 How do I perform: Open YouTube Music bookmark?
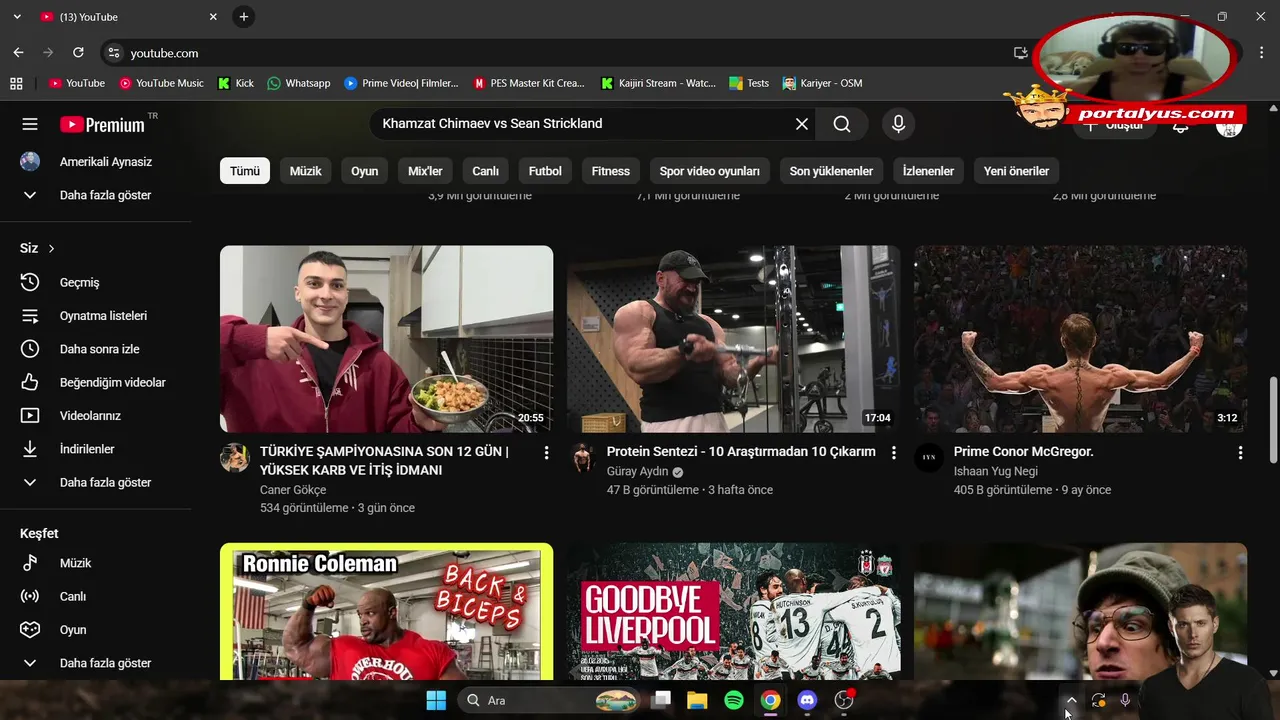[x=161, y=83]
